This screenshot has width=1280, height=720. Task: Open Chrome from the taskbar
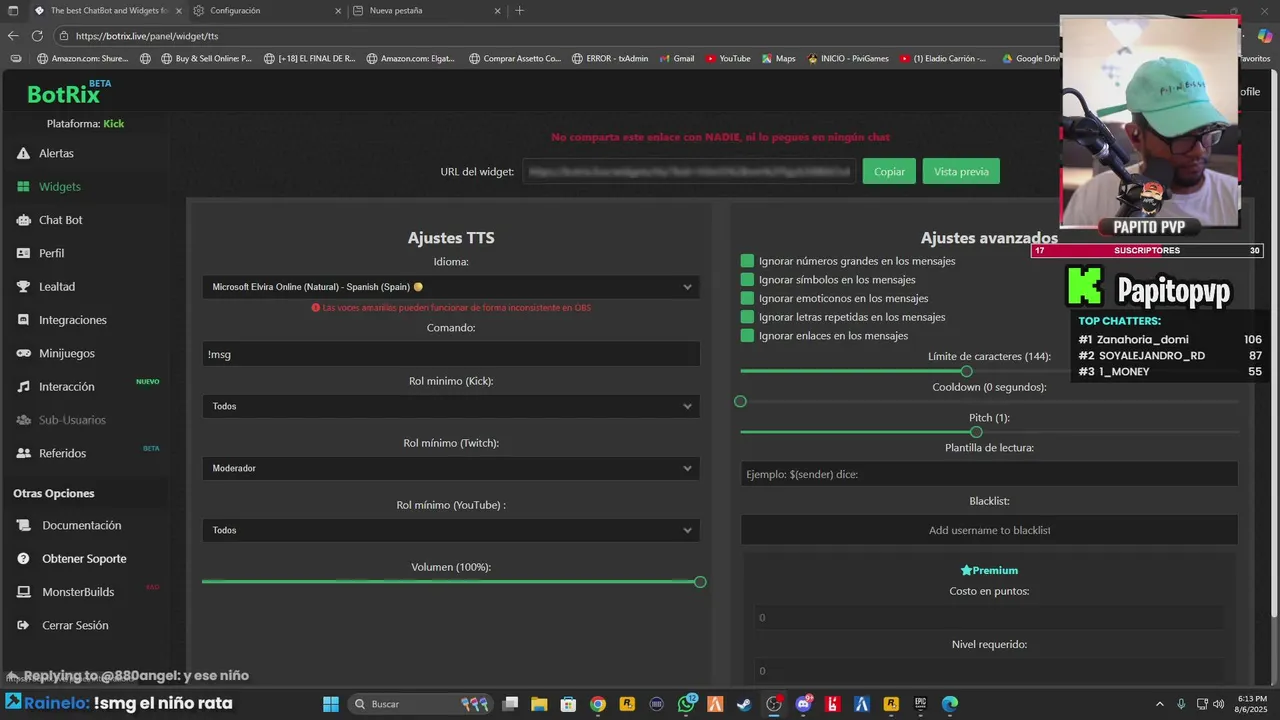point(597,704)
